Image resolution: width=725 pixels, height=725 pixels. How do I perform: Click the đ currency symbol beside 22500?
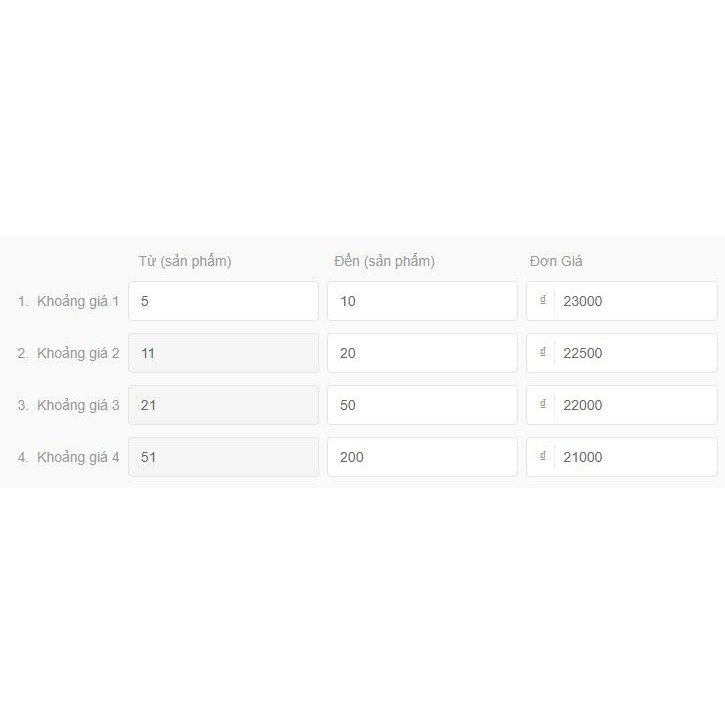click(542, 352)
